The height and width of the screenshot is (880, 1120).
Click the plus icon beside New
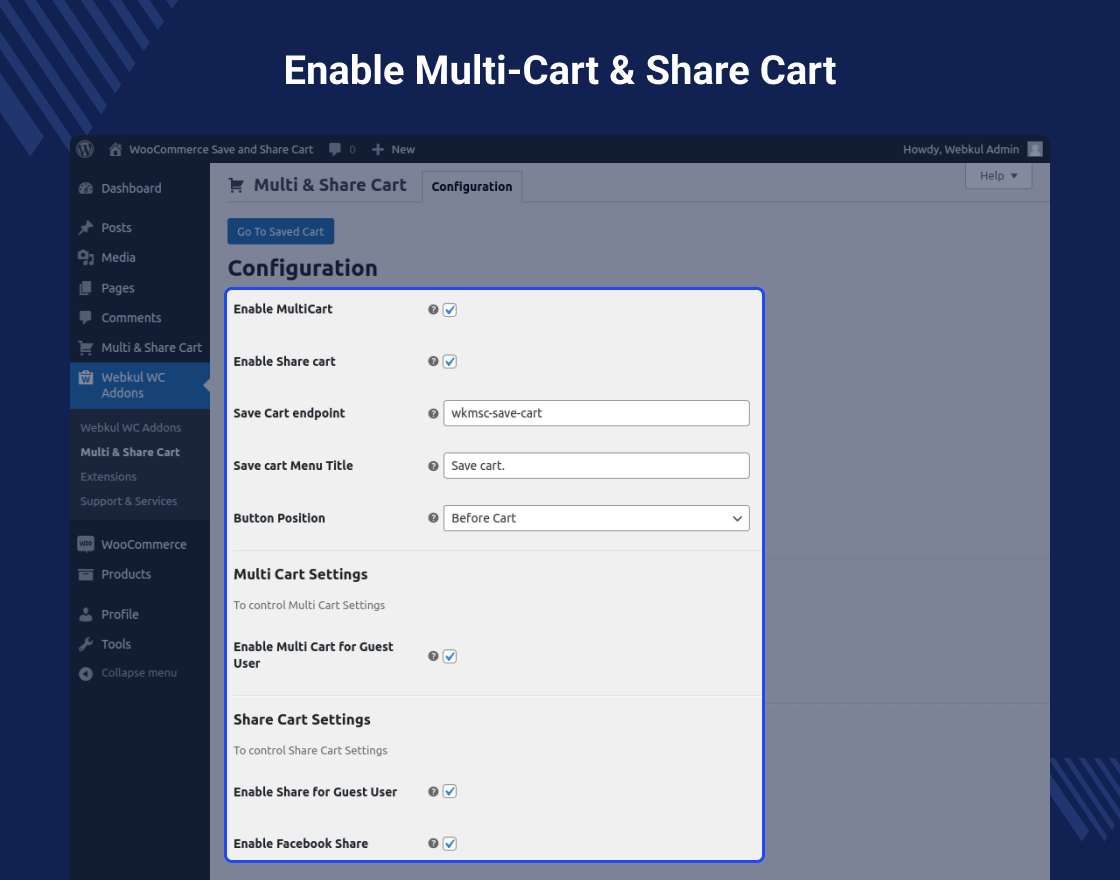tap(378, 149)
